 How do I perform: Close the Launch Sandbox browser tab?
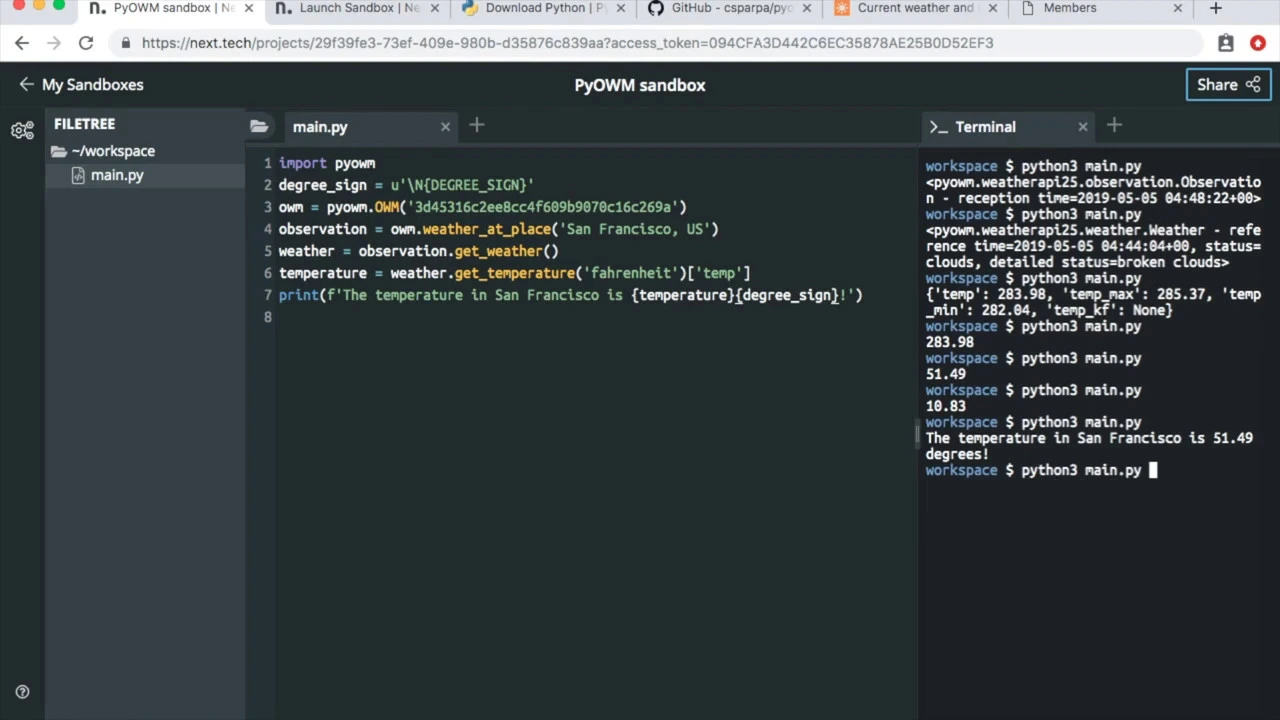point(435,8)
